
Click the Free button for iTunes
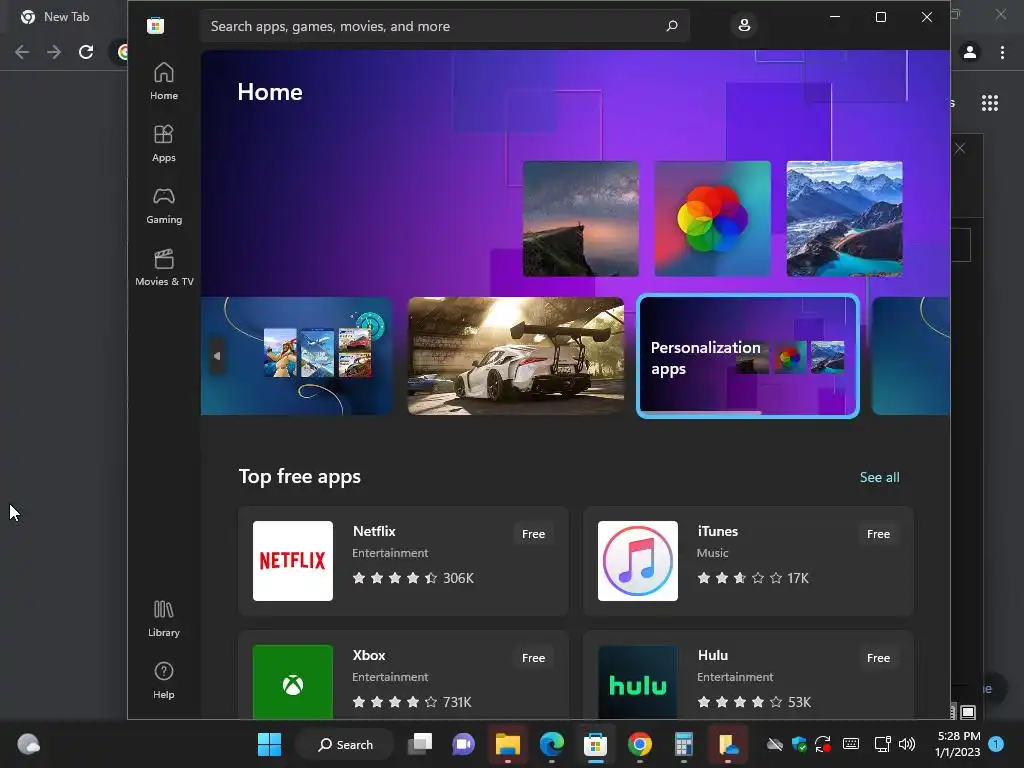coord(878,534)
